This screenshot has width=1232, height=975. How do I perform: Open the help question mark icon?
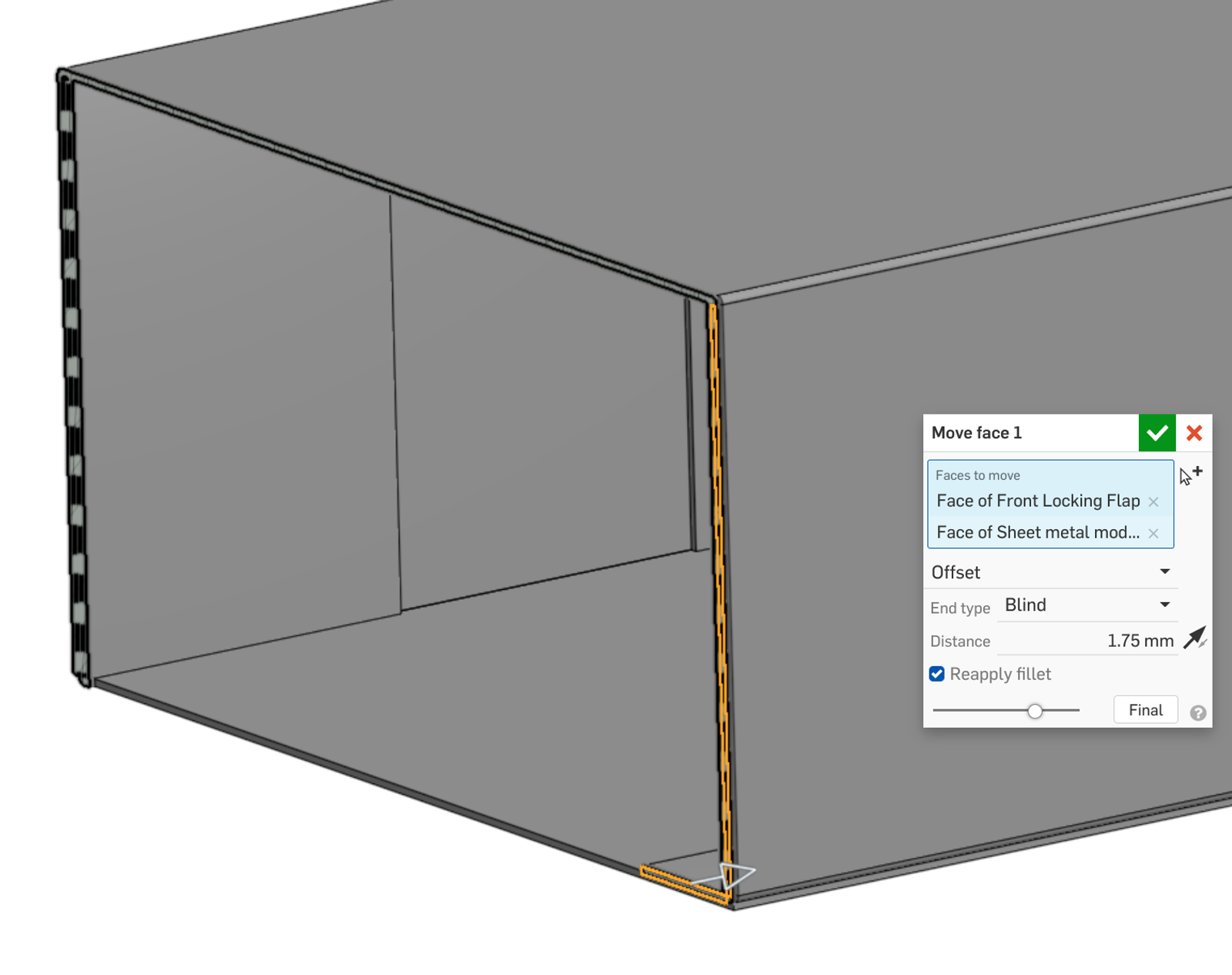1197,712
